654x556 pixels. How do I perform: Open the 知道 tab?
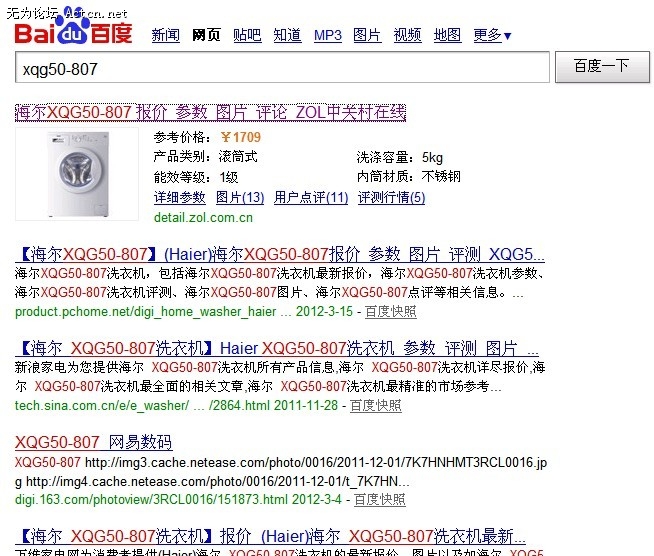click(287, 36)
